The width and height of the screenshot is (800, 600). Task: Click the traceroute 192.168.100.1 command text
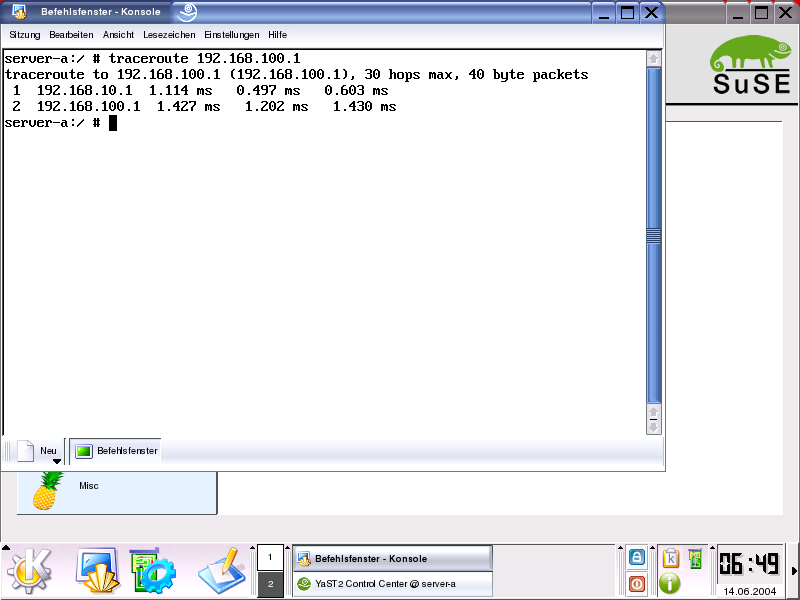[205, 59]
